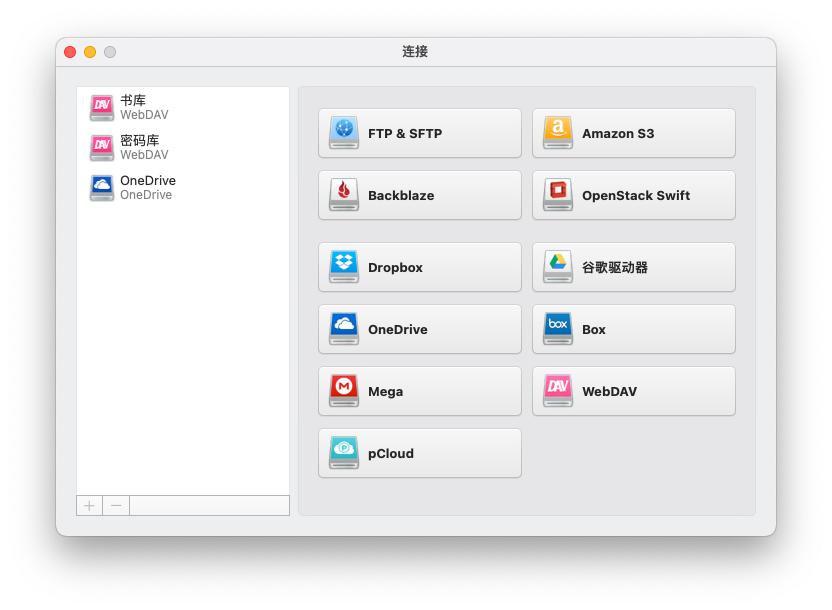This screenshot has height=610, width=832.
Task: Click the gray OneDrive subtitle in sidebar
Action: point(146,195)
